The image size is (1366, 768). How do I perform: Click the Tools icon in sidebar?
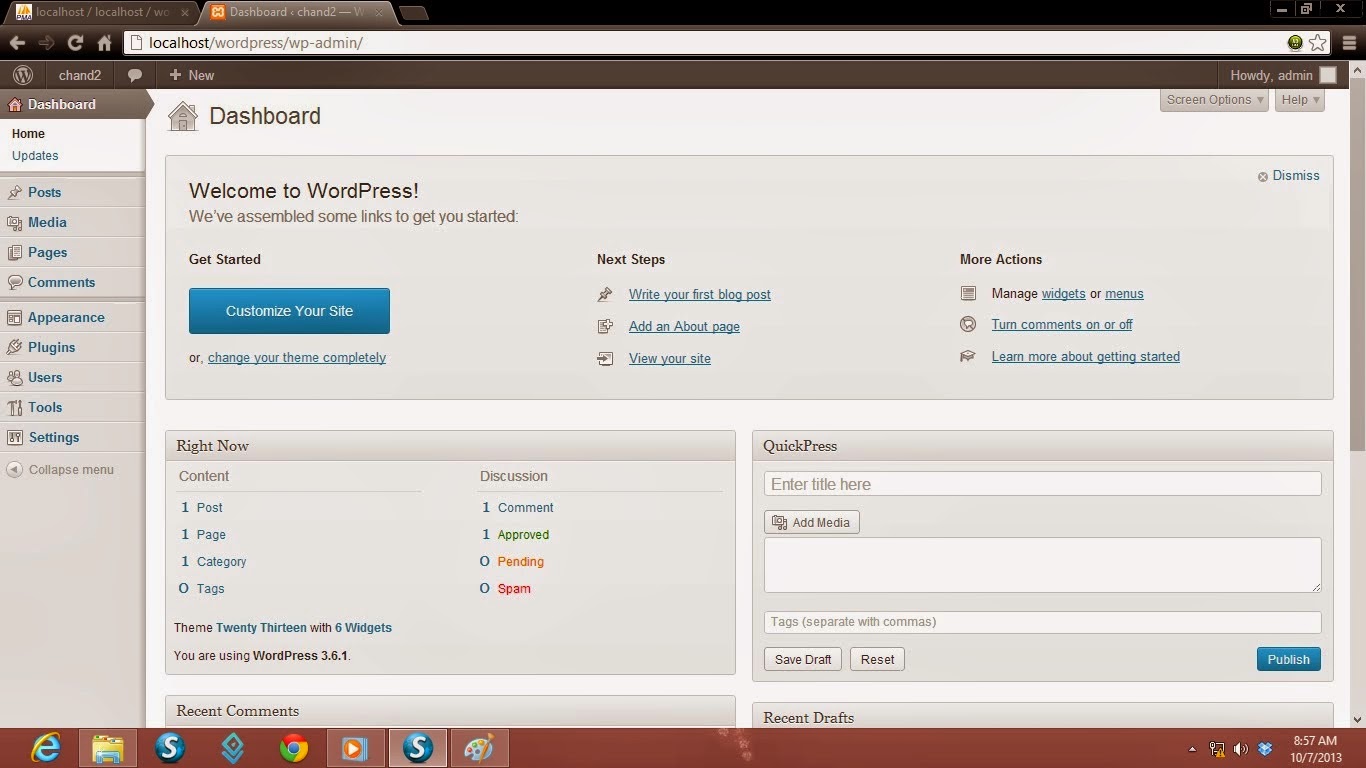tap(14, 407)
